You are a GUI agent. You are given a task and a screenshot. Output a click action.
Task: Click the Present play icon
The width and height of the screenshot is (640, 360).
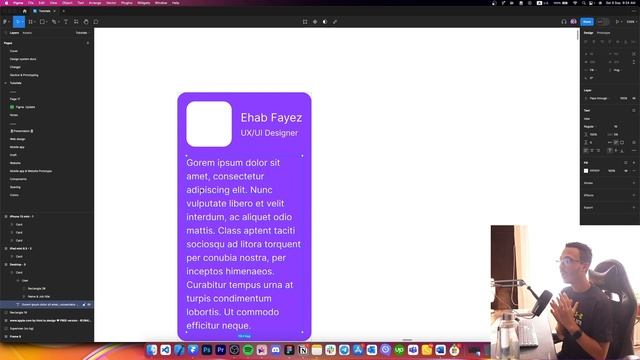pos(618,22)
